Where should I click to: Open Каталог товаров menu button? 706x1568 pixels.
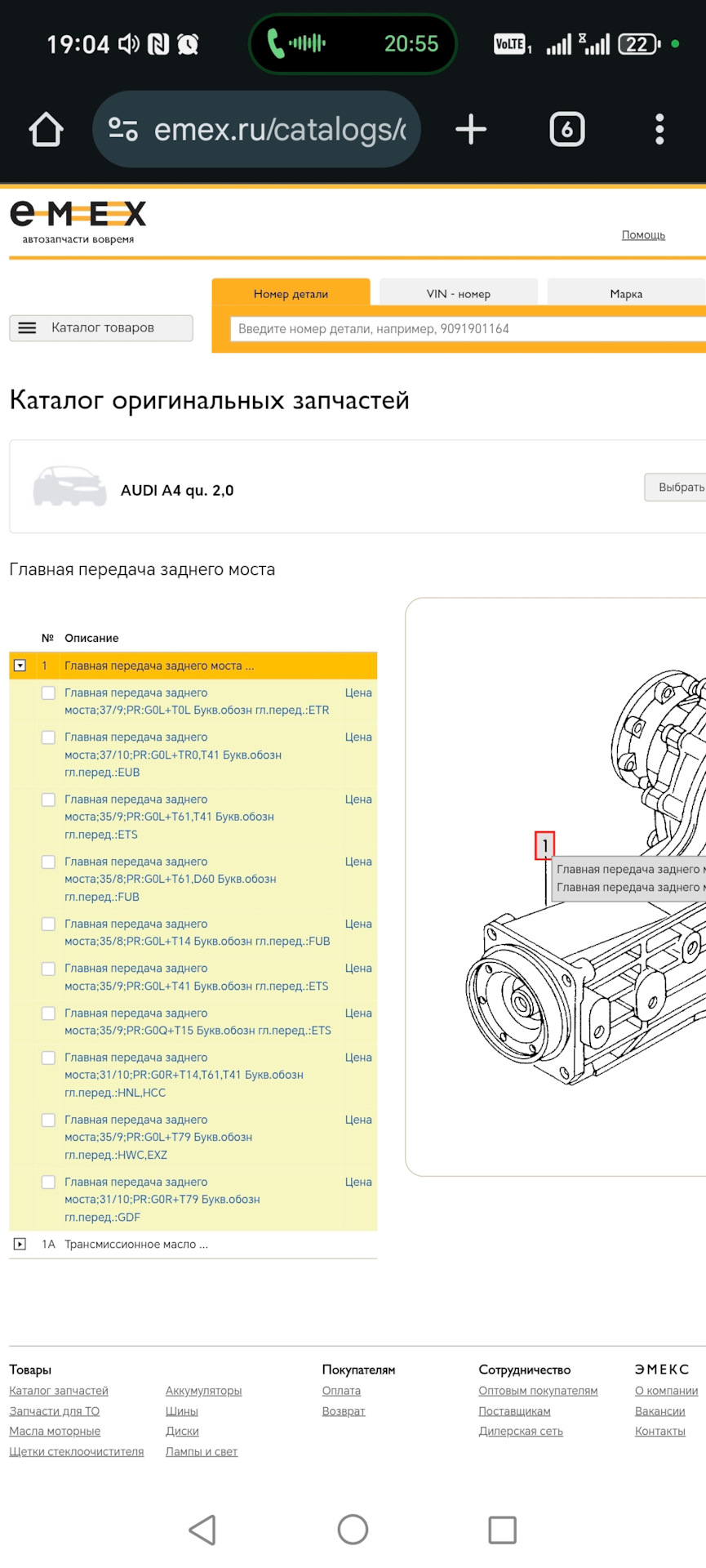tap(101, 327)
